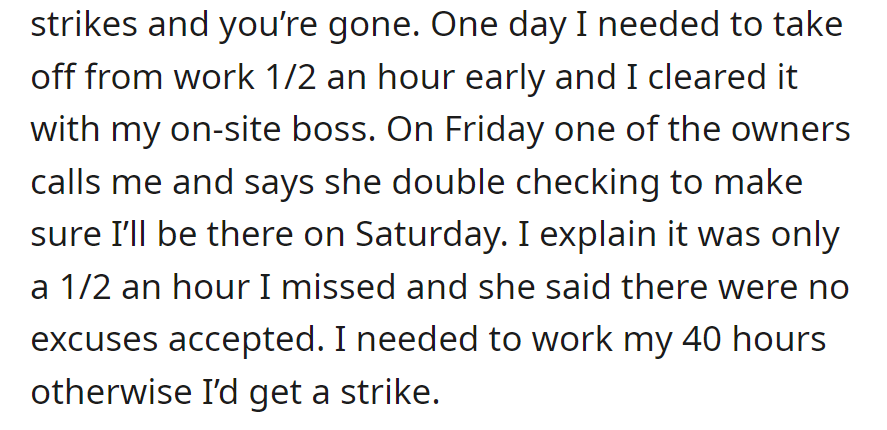Click the word "strikes" starting the paragraph
The width and height of the screenshot is (887, 430).
84,25
